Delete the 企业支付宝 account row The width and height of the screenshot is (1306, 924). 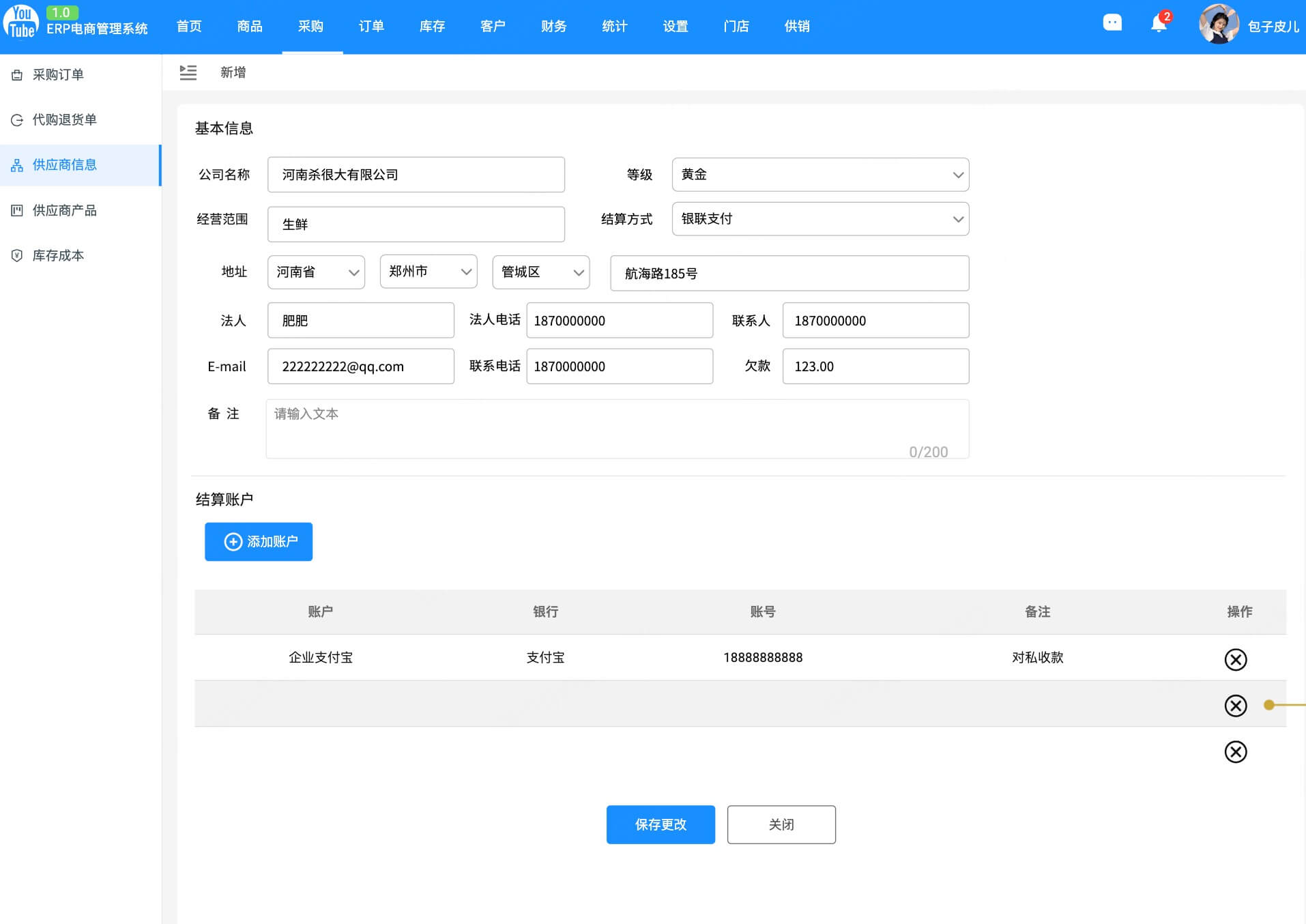[x=1236, y=660]
